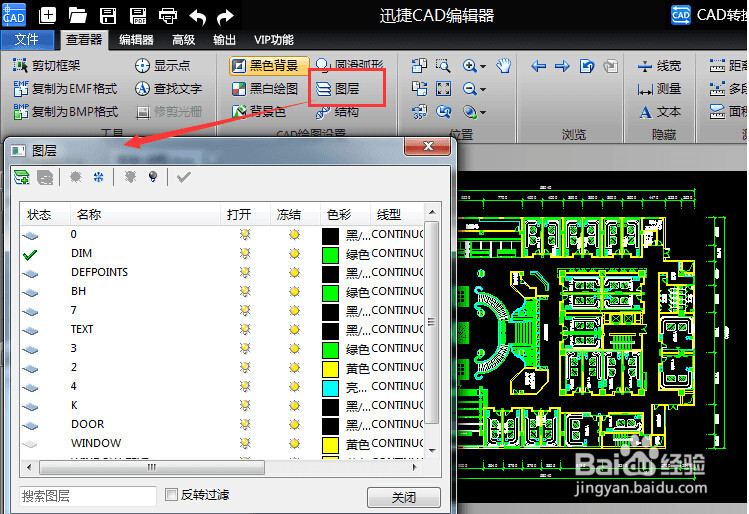
Task: Click the 搜索图层 search field
Action: (88, 496)
